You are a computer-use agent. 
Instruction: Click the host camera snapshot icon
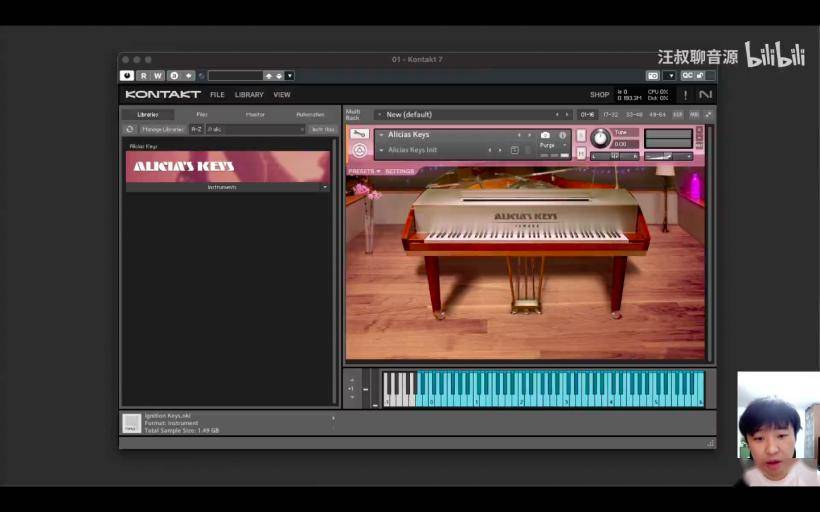(652, 76)
